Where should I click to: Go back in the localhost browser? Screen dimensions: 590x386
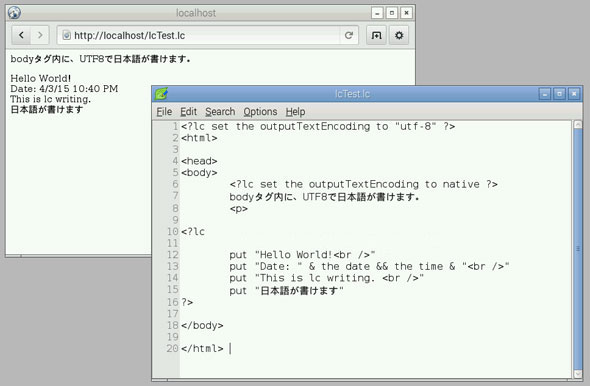coord(21,35)
